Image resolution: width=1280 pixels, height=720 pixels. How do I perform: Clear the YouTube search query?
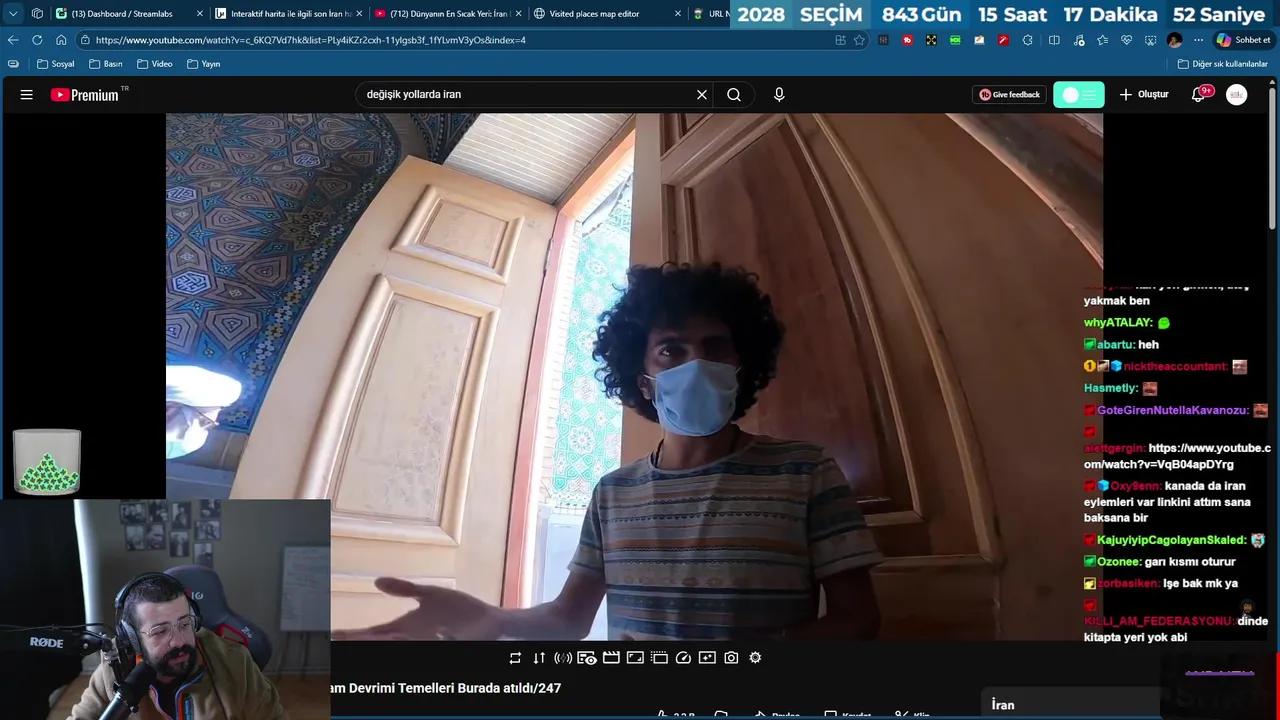(x=702, y=95)
